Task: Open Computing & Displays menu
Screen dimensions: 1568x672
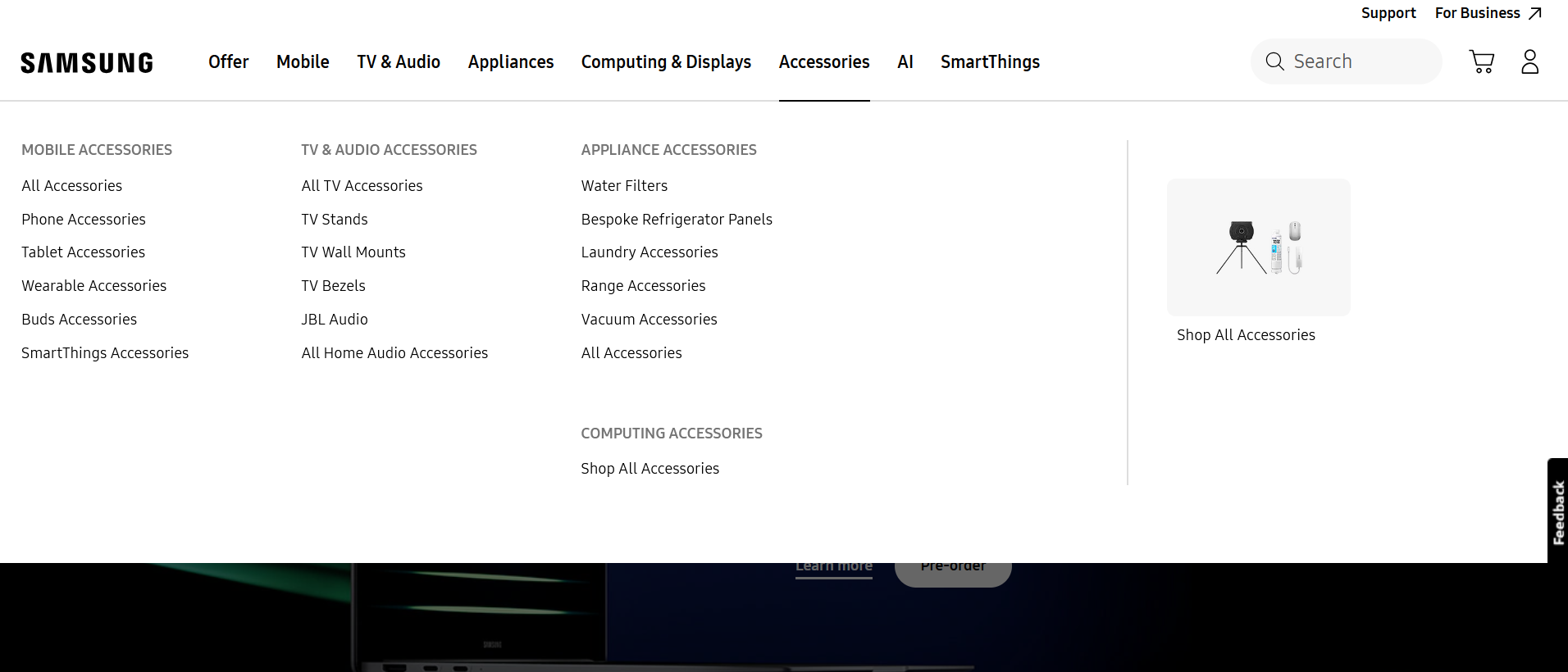Action: tap(666, 62)
